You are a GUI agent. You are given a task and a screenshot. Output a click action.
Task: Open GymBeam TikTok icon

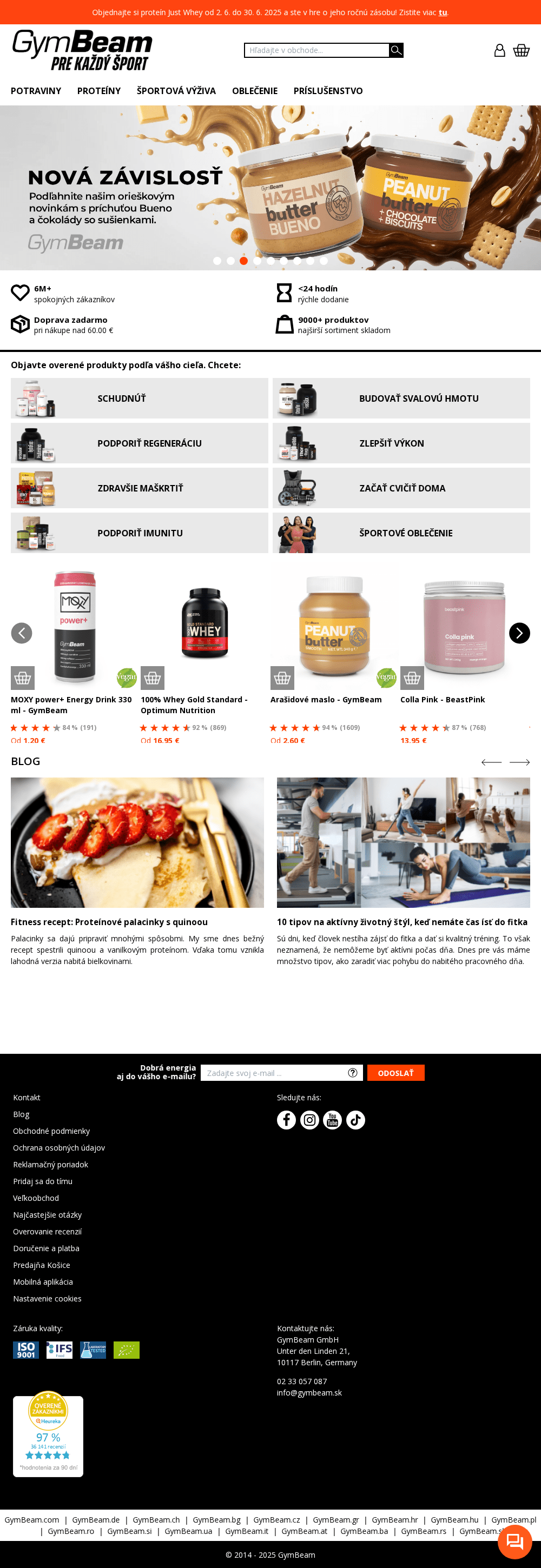click(356, 1119)
